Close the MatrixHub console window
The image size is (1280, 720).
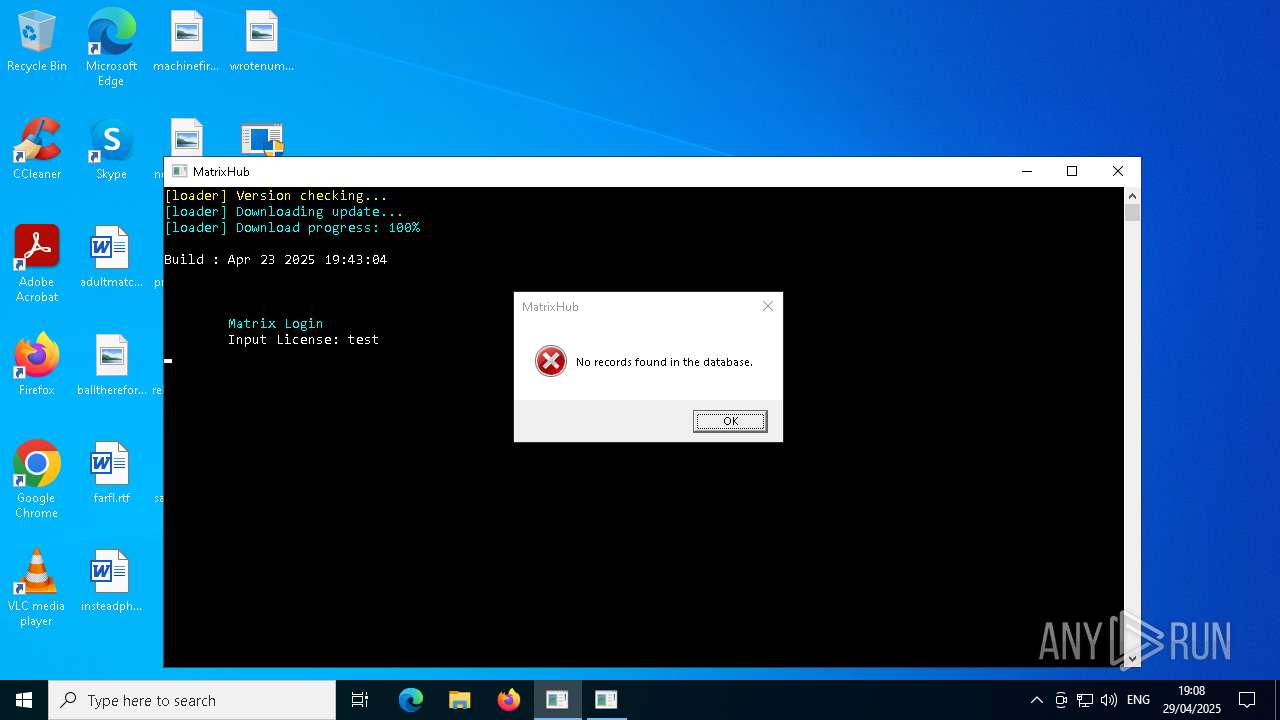(x=1118, y=172)
